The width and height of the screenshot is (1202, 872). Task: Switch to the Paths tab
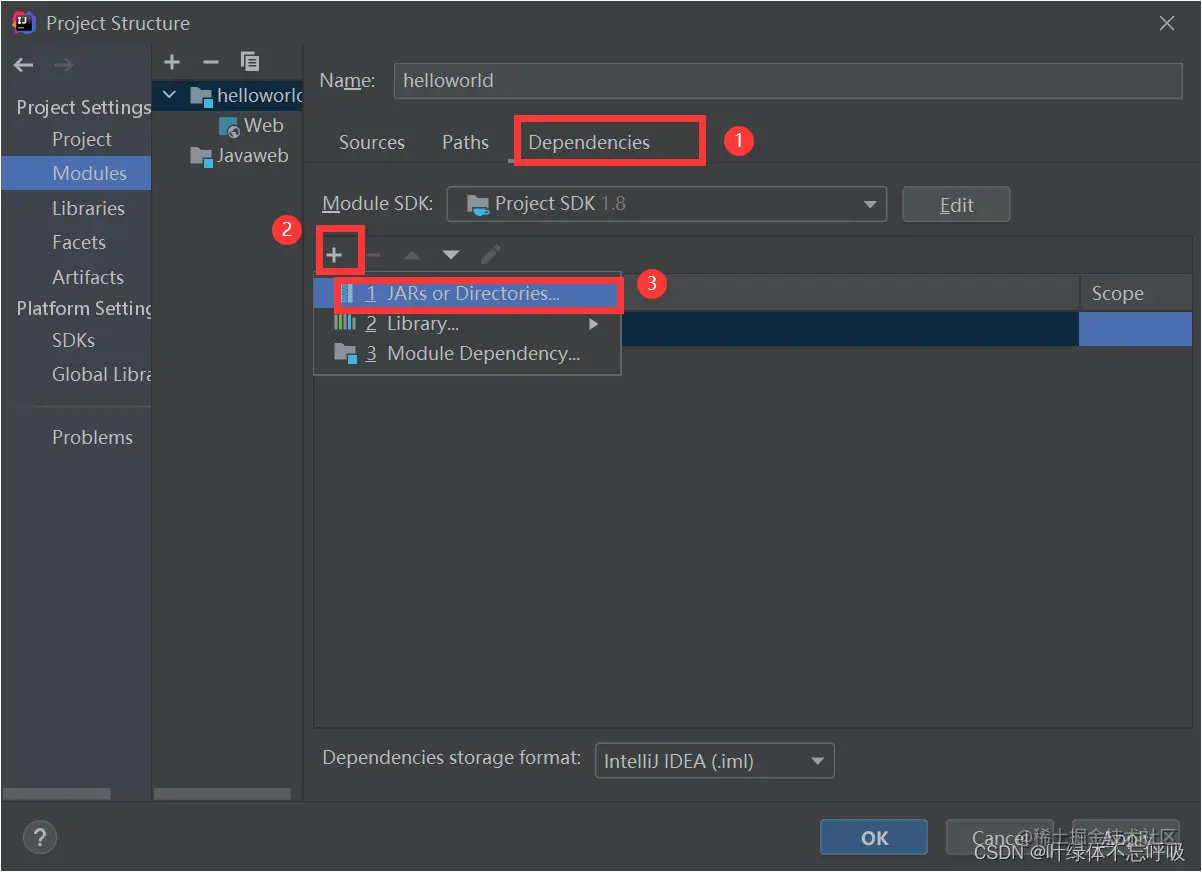(x=466, y=142)
